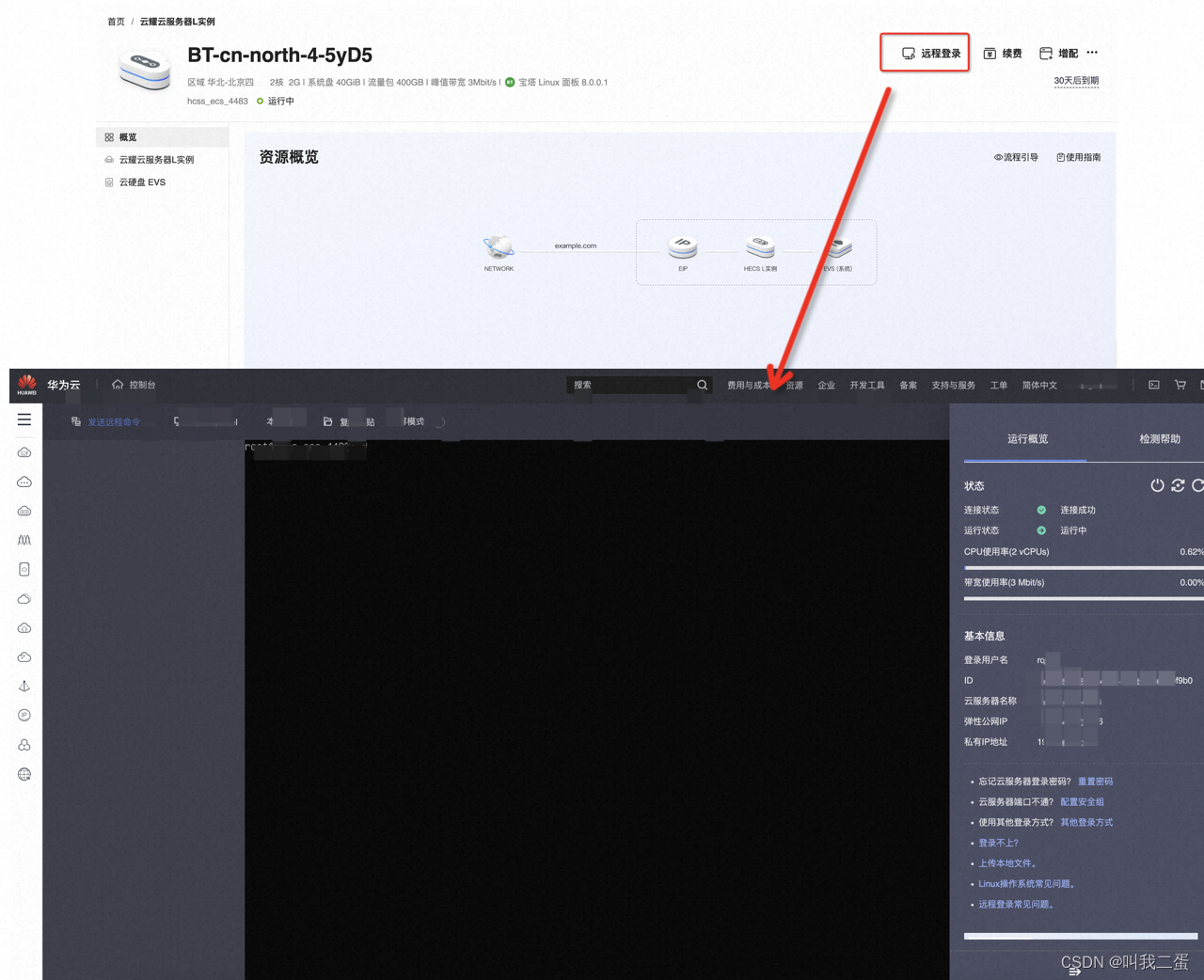Click the HECS L实例 node icon
The height and width of the screenshot is (980, 1204).
point(760,247)
